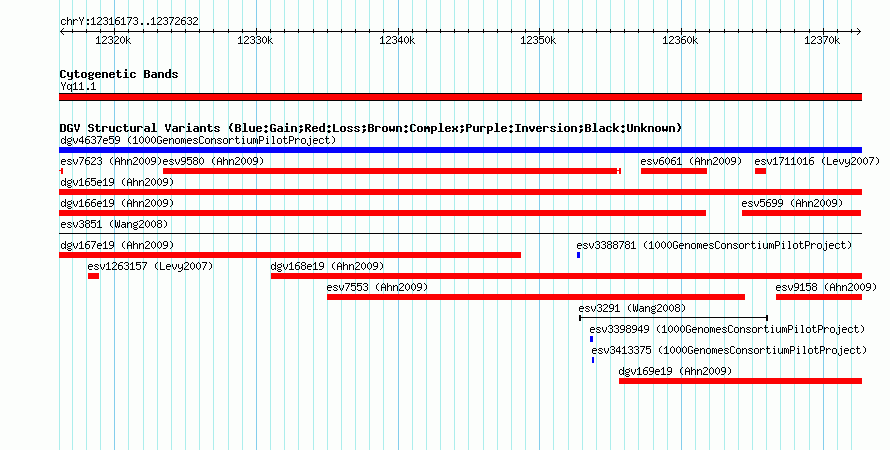Click the blue dgv4637e59 gain variant bar

460,150
